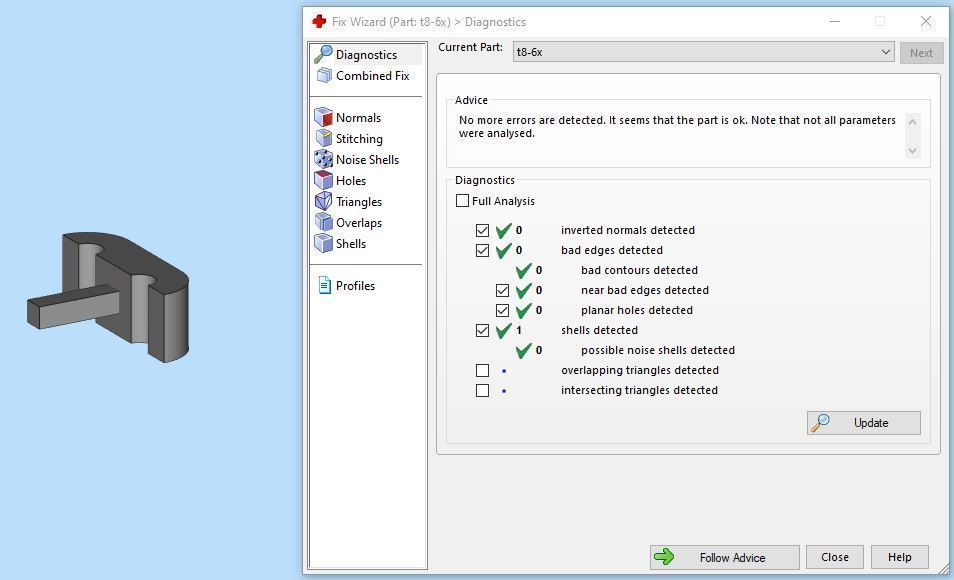
Task: Click the 'possible noise shells detected' label
Action: click(x=658, y=350)
